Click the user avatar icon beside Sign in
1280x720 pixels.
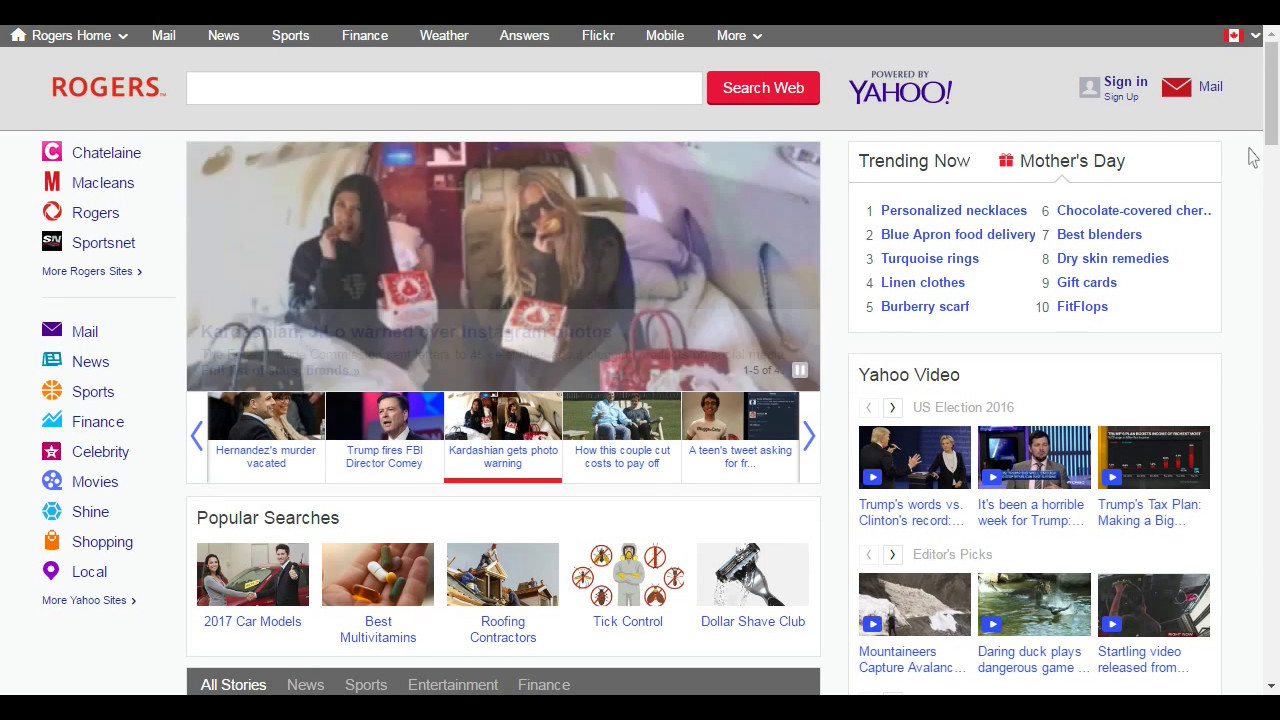[x=1089, y=88]
